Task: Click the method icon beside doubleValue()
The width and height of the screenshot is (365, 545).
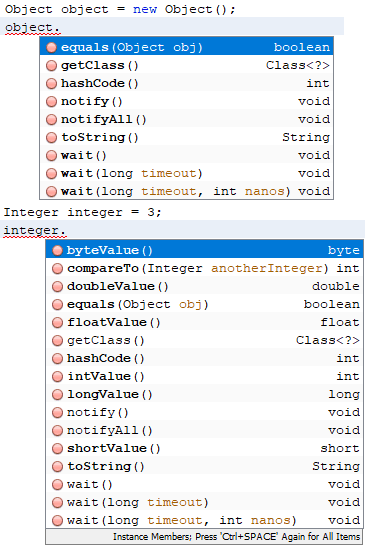Action: pos(57,286)
